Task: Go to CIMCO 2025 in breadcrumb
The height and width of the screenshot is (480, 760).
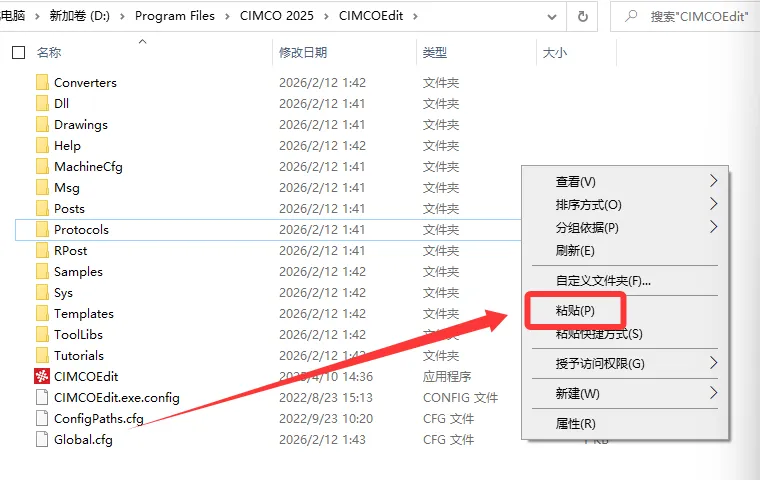Action: (277, 16)
